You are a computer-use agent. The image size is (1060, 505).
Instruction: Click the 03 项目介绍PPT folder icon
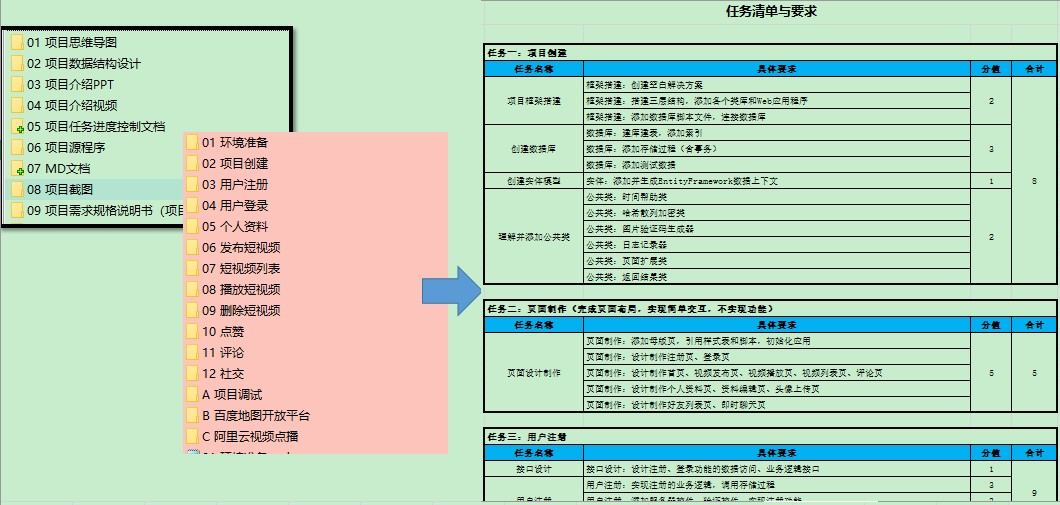[x=18, y=85]
